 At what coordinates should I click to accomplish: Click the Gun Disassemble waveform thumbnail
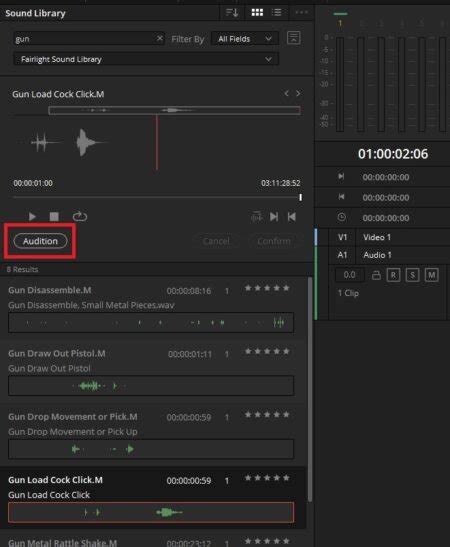tap(151, 323)
